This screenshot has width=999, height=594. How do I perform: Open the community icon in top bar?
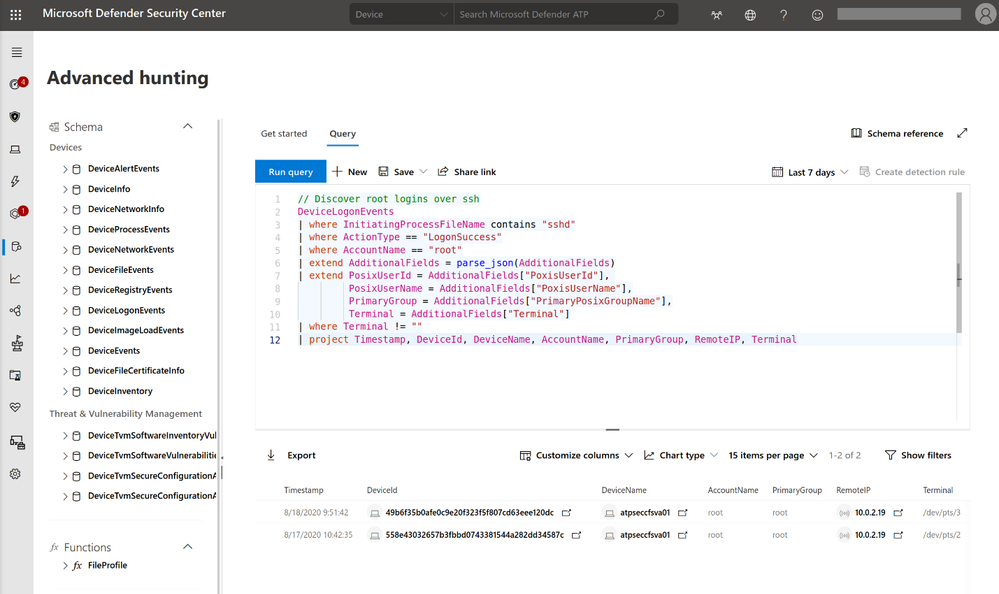point(717,15)
